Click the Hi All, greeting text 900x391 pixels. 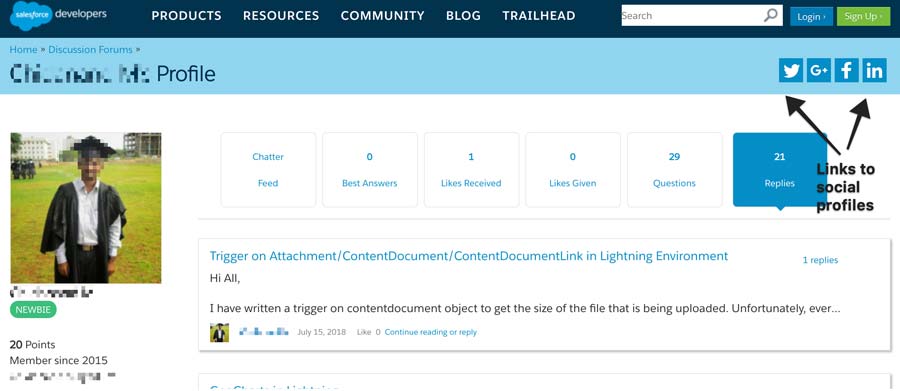coord(225,278)
